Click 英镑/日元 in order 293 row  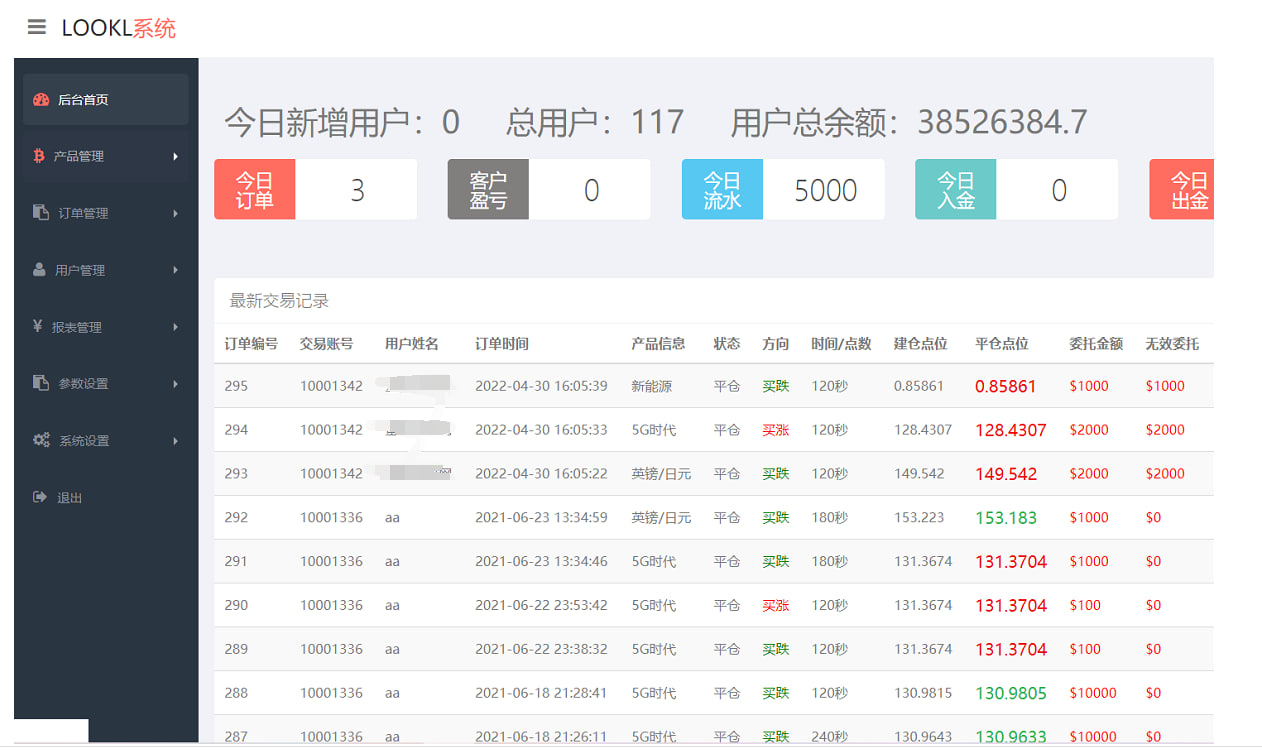coord(661,474)
